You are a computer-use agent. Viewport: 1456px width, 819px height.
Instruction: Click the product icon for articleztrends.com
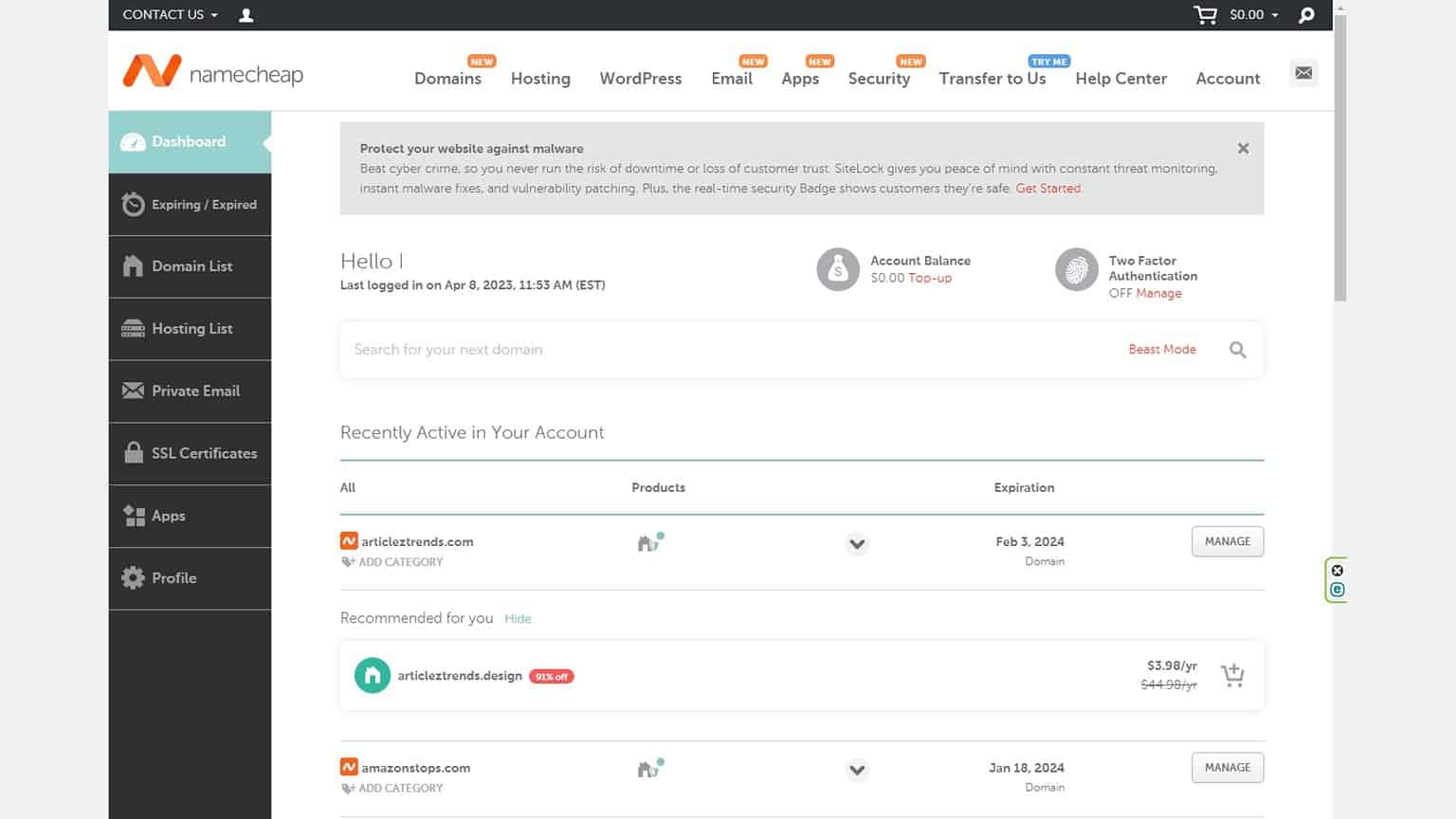tap(650, 542)
